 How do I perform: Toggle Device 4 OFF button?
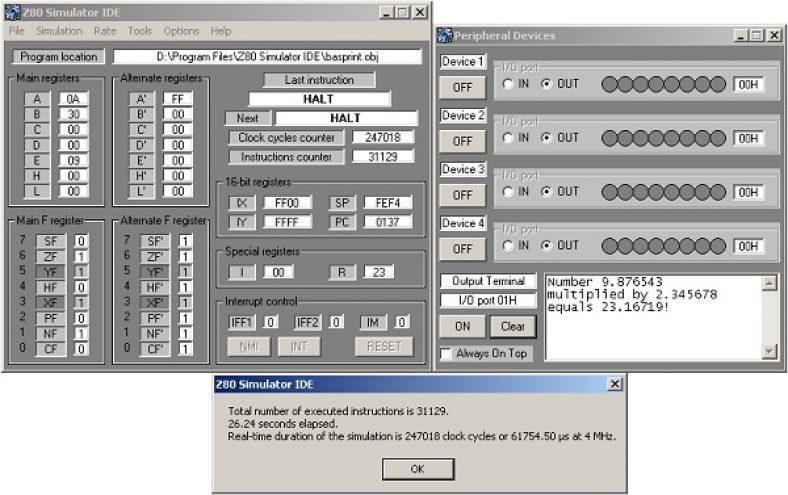pyautogui.click(x=462, y=249)
